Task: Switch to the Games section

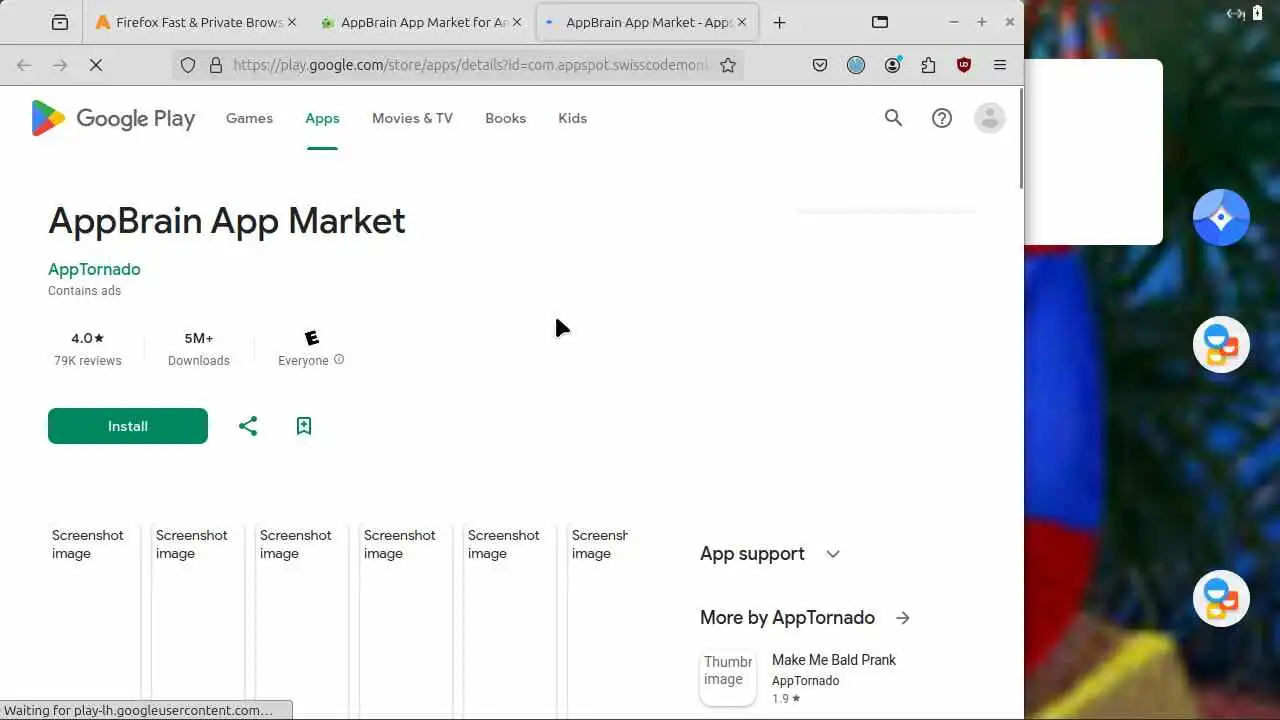Action: point(249,118)
